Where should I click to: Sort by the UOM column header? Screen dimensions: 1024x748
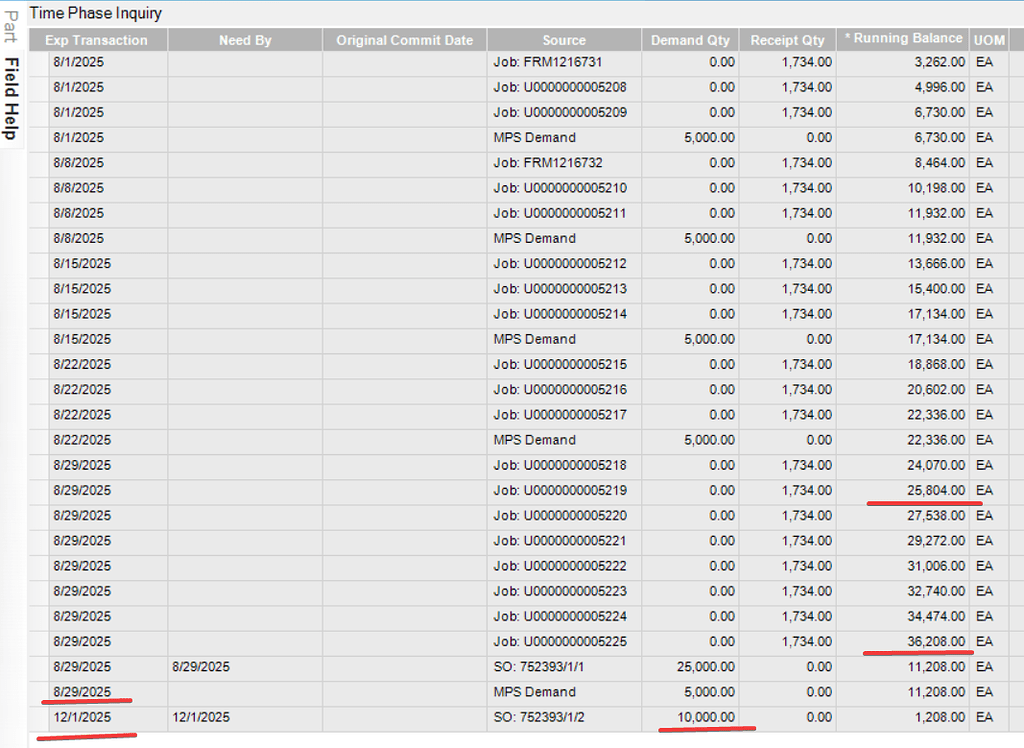[988, 39]
